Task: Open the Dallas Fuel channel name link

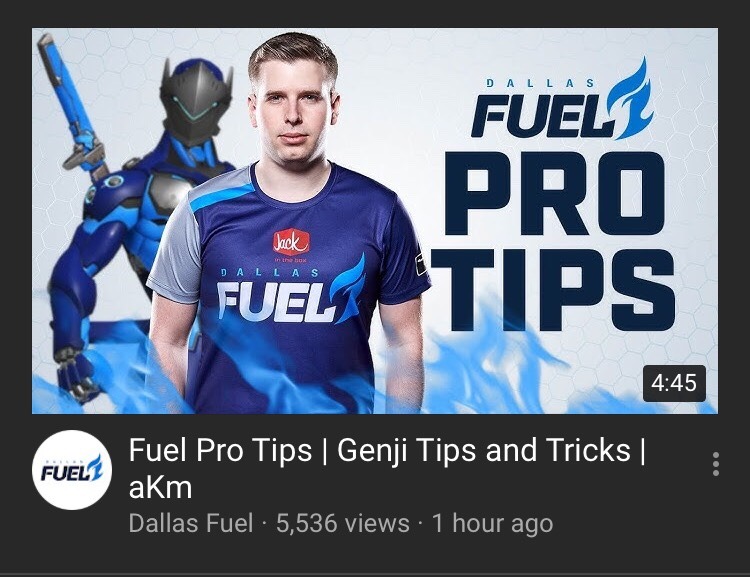Action: tap(191, 523)
